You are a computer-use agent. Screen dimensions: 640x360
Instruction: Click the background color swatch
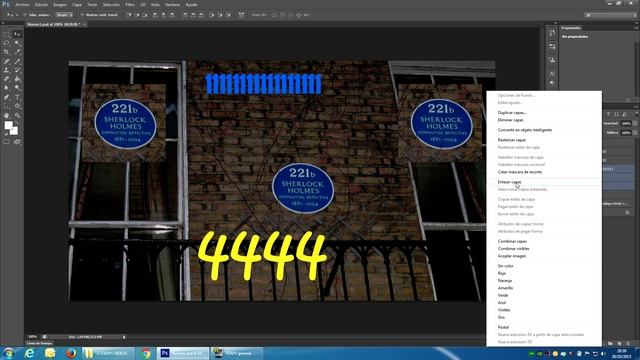[14, 131]
